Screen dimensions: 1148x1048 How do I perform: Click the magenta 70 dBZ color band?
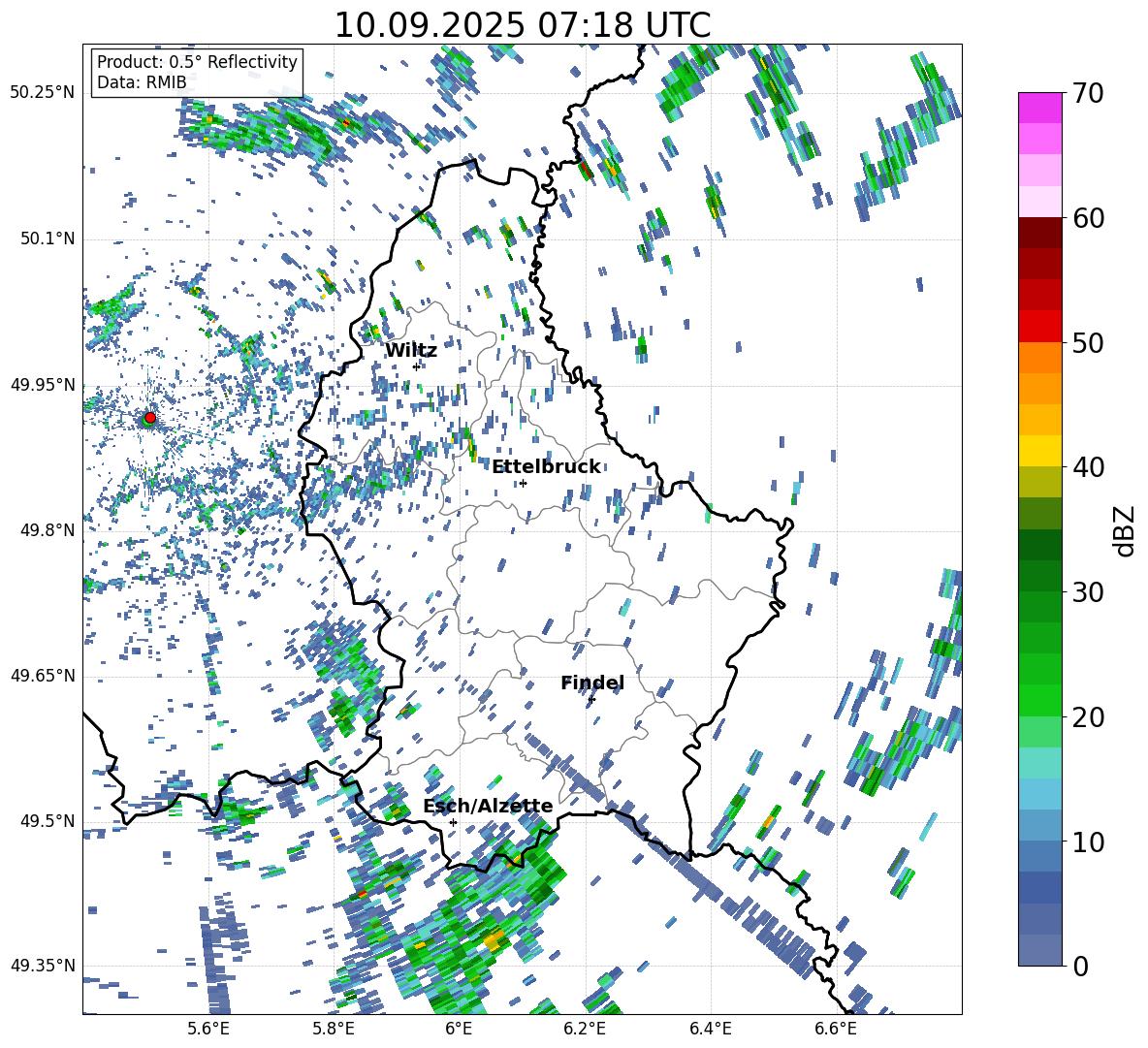pos(1039,108)
